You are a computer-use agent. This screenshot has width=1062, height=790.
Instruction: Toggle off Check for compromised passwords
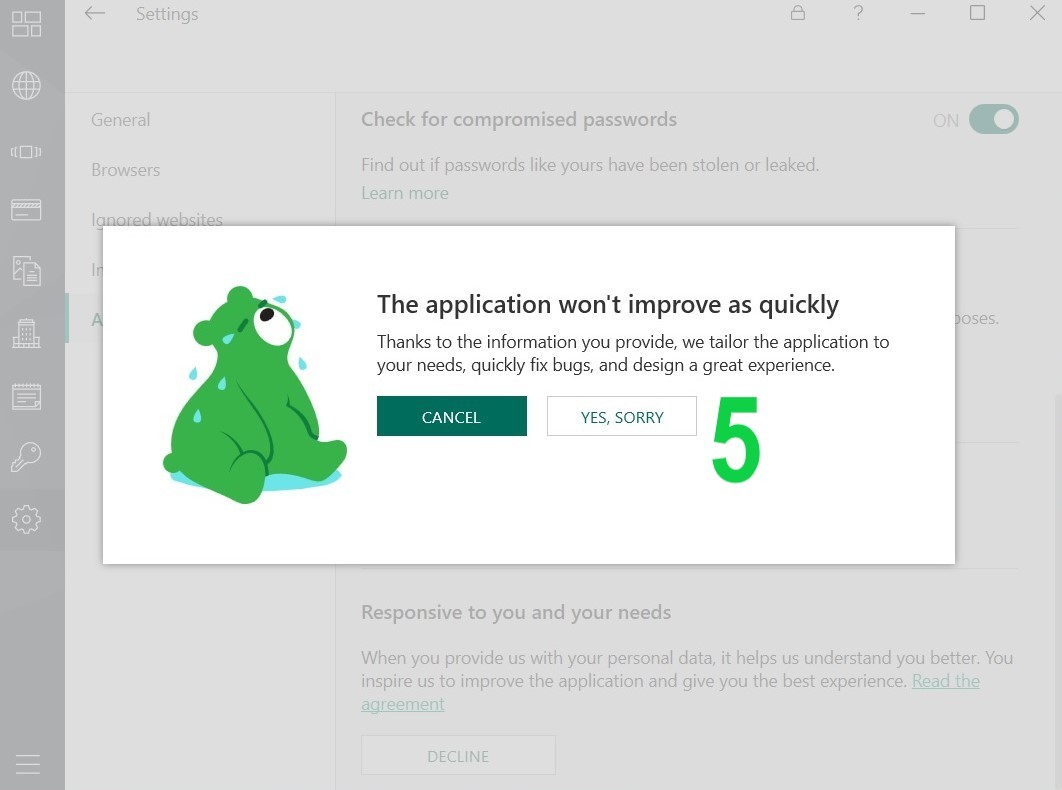[993, 120]
